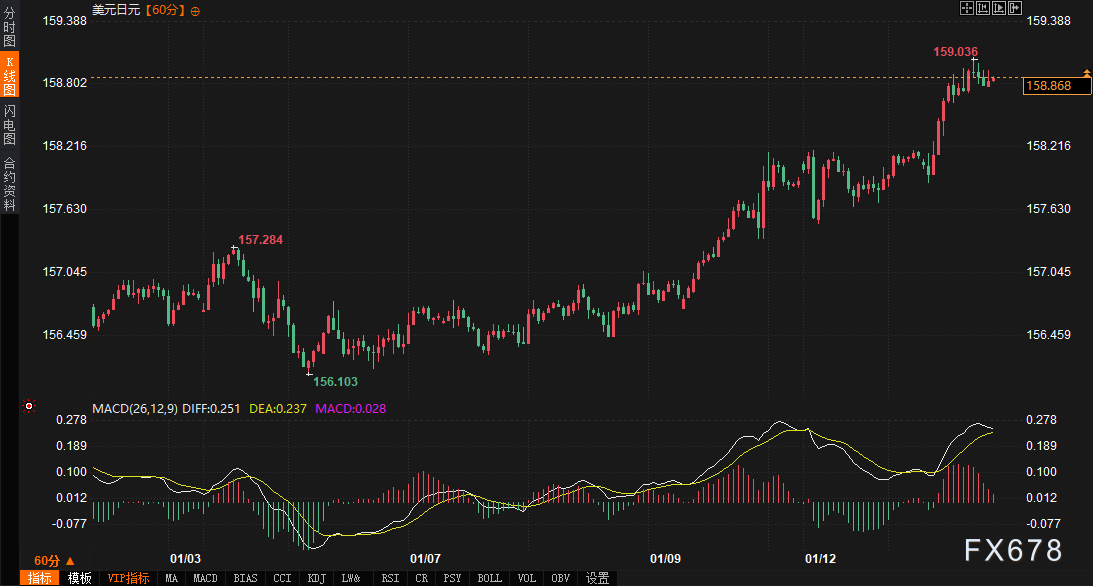Click the jump-to-start chart axis icon
The width and height of the screenshot is (1093, 586).
point(984,8)
